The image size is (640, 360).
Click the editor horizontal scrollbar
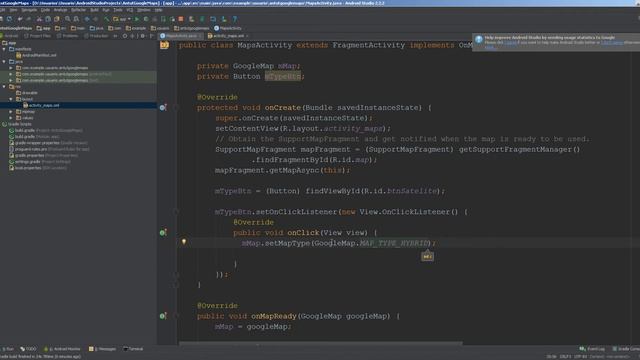point(320,344)
